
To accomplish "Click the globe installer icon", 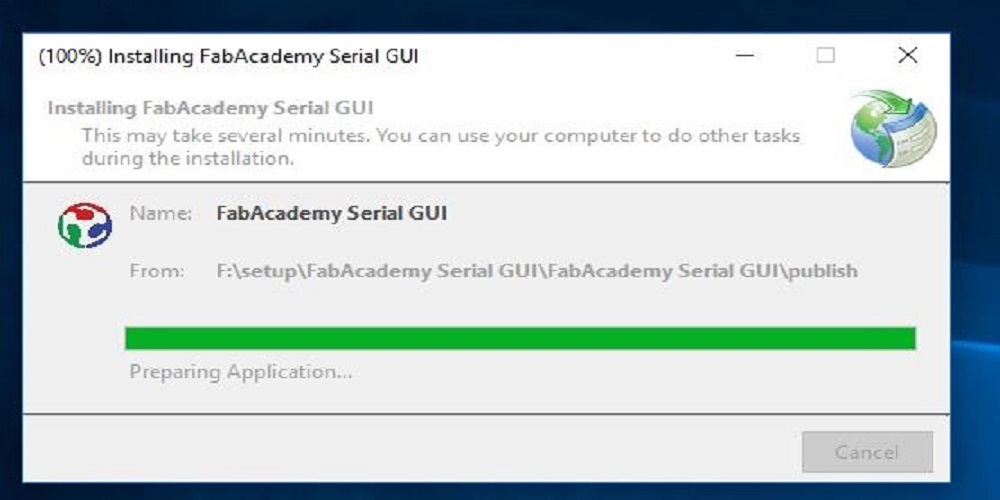I will [x=893, y=128].
